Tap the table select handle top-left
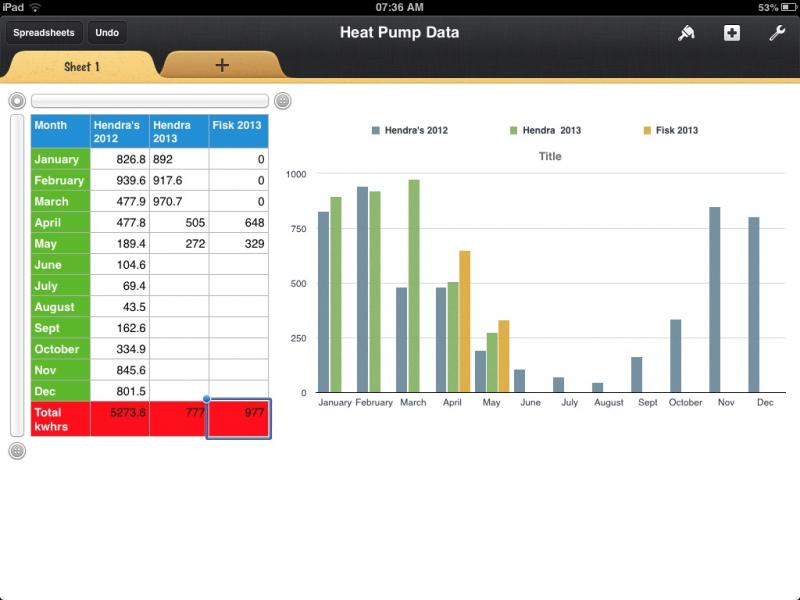 click(x=17, y=101)
